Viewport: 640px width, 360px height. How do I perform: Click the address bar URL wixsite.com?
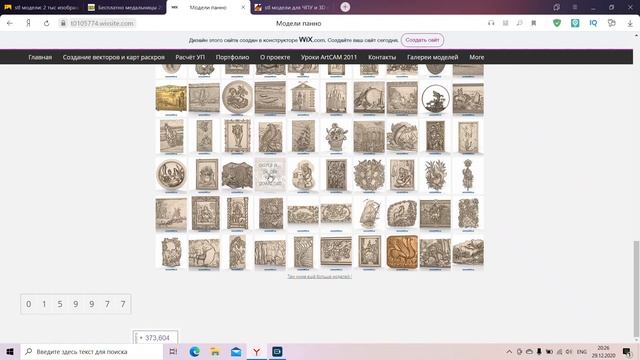coord(102,23)
